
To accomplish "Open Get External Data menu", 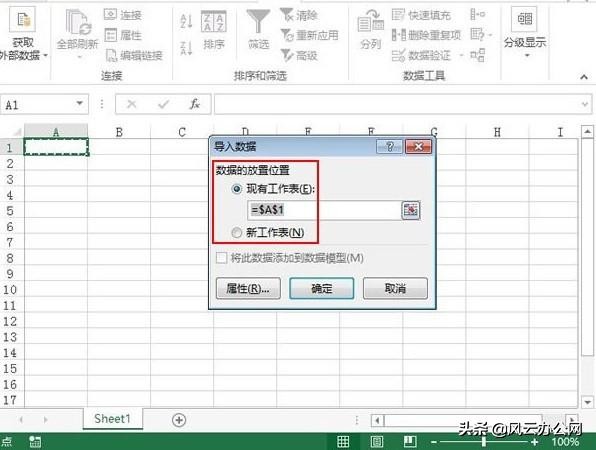I will (x=22, y=34).
